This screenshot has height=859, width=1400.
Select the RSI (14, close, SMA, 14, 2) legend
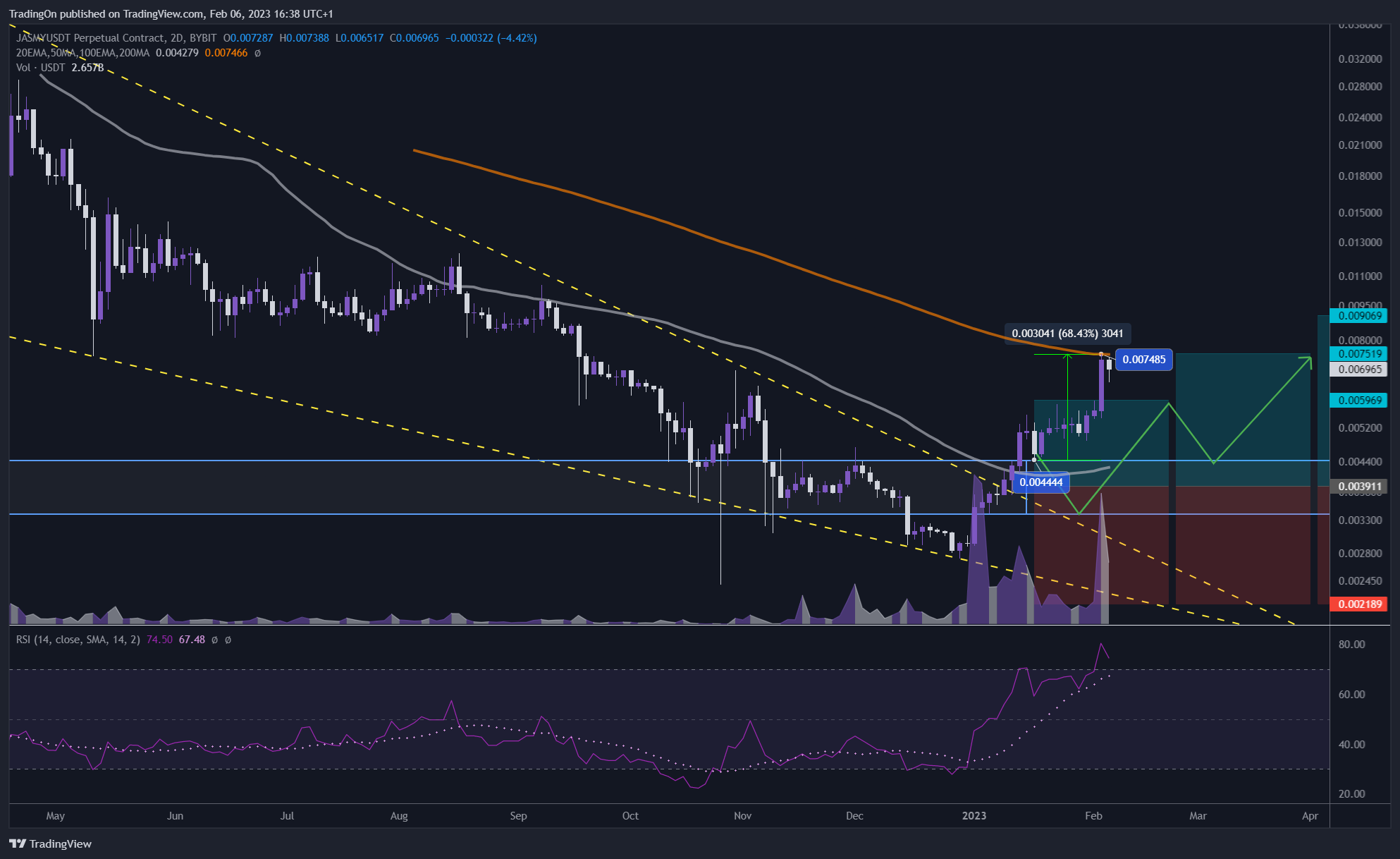click(x=78, y=640)
